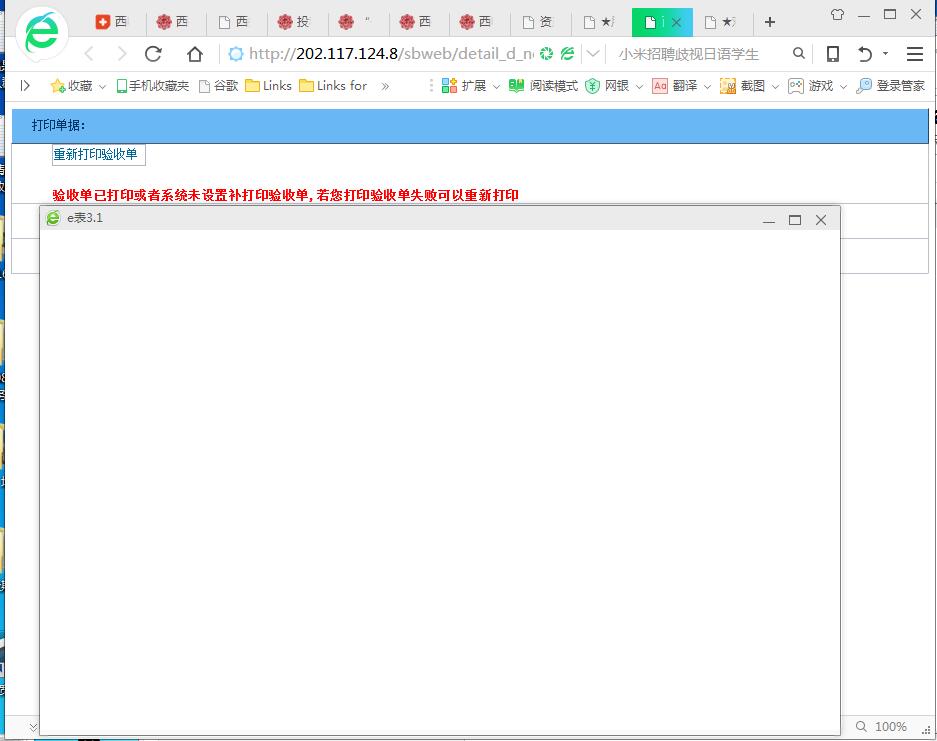Show more bookmarks with the » chevron
The width and height of the screenshot is (937, 741).
pyautogui.click(x=385, y=86)
